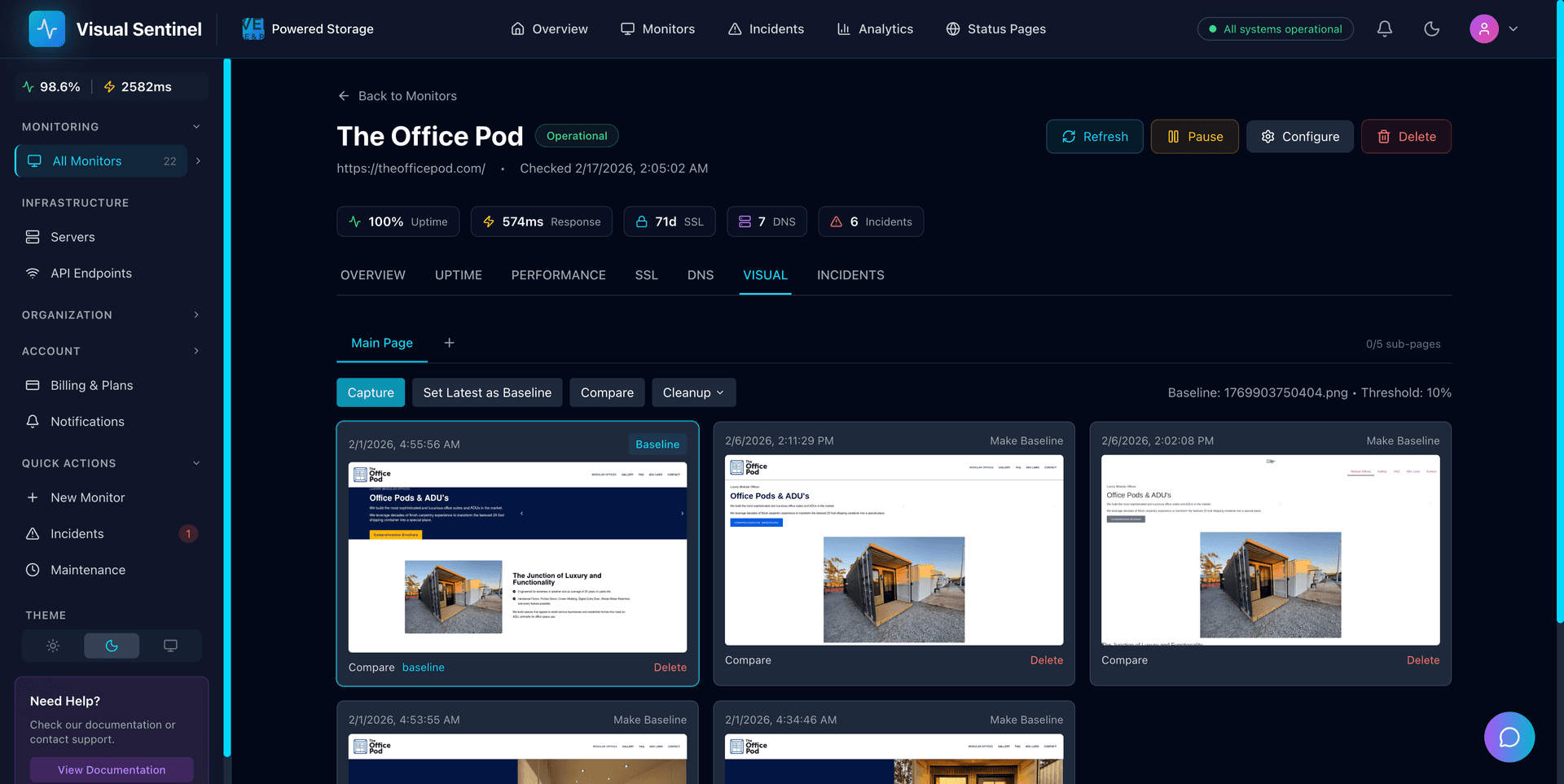Screen dimensions: 1564x784
Task: Open Billing & Plans
Action: click(90, 385)
